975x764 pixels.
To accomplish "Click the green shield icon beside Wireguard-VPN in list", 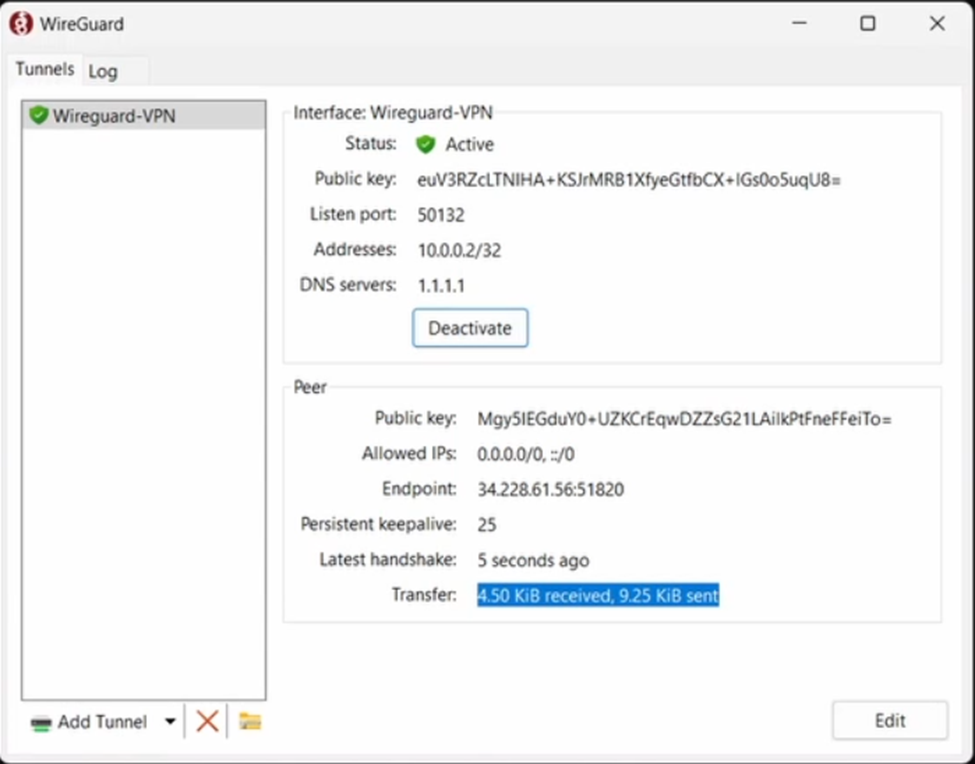I will [39, 115].
